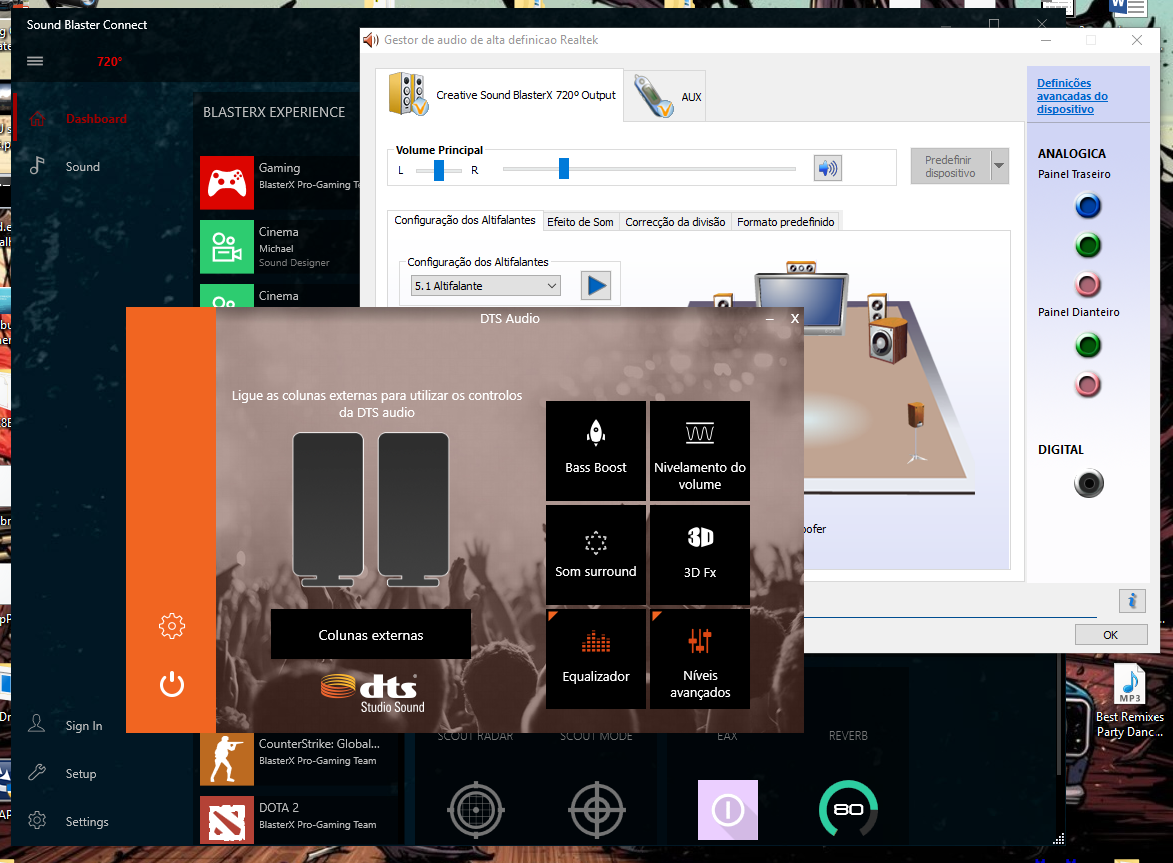Minimize the DTS Audio window
Image resolution: width=1173 pixels, height=863 pixels.
coord(770,319)
